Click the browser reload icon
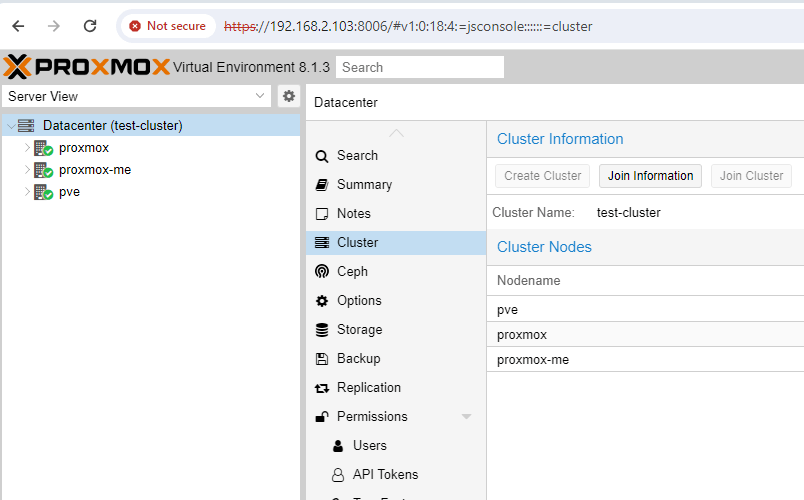The width and height of the screenshot is (804, 500). pos(90,26)
